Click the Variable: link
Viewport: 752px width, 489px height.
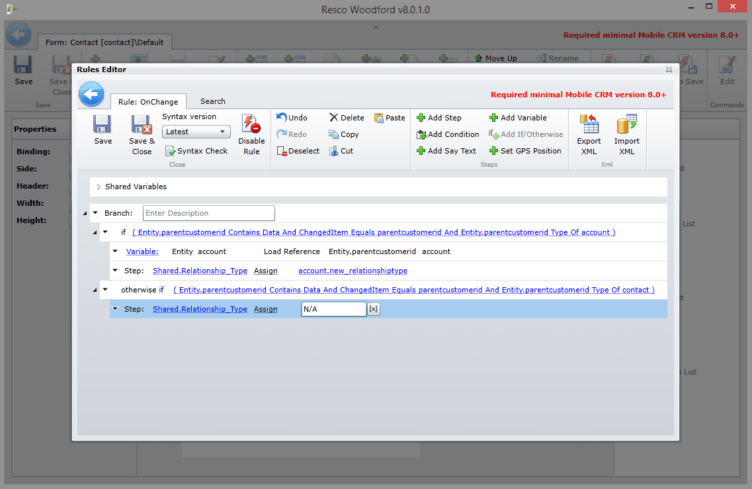(142, 251)
